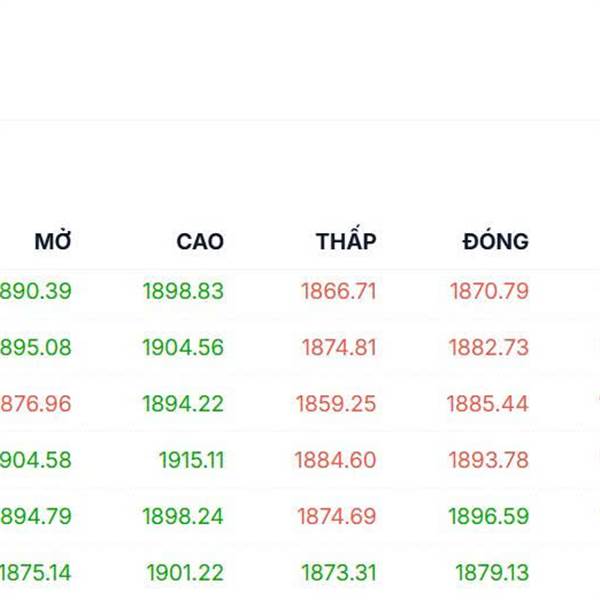The width and height of the screenshot is (600, 600).
Task: Click the high value 1898.83
Action: tap(183, 292)
